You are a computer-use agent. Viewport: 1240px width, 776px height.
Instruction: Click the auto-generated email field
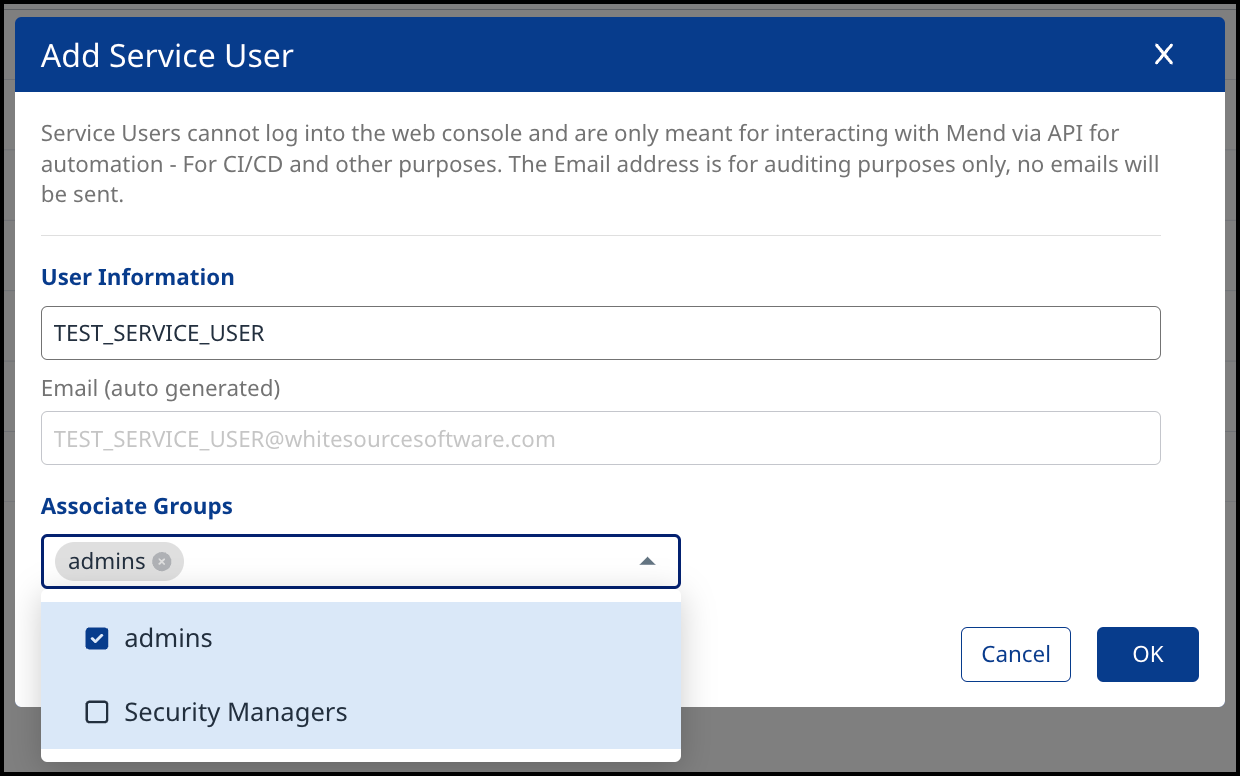[600, 439]
